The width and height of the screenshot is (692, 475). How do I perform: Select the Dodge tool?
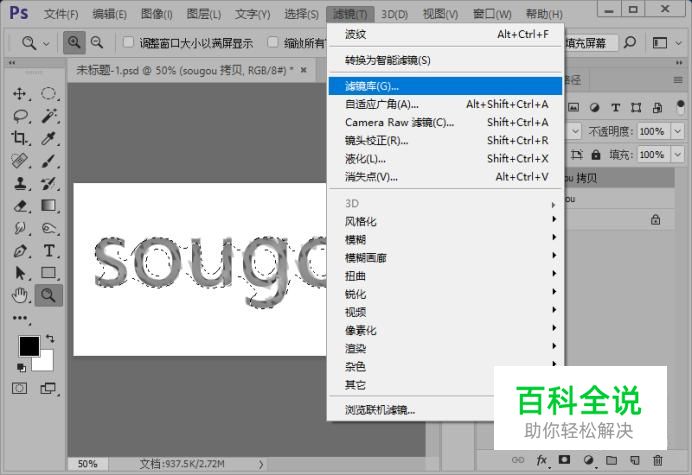click(49, 228)
